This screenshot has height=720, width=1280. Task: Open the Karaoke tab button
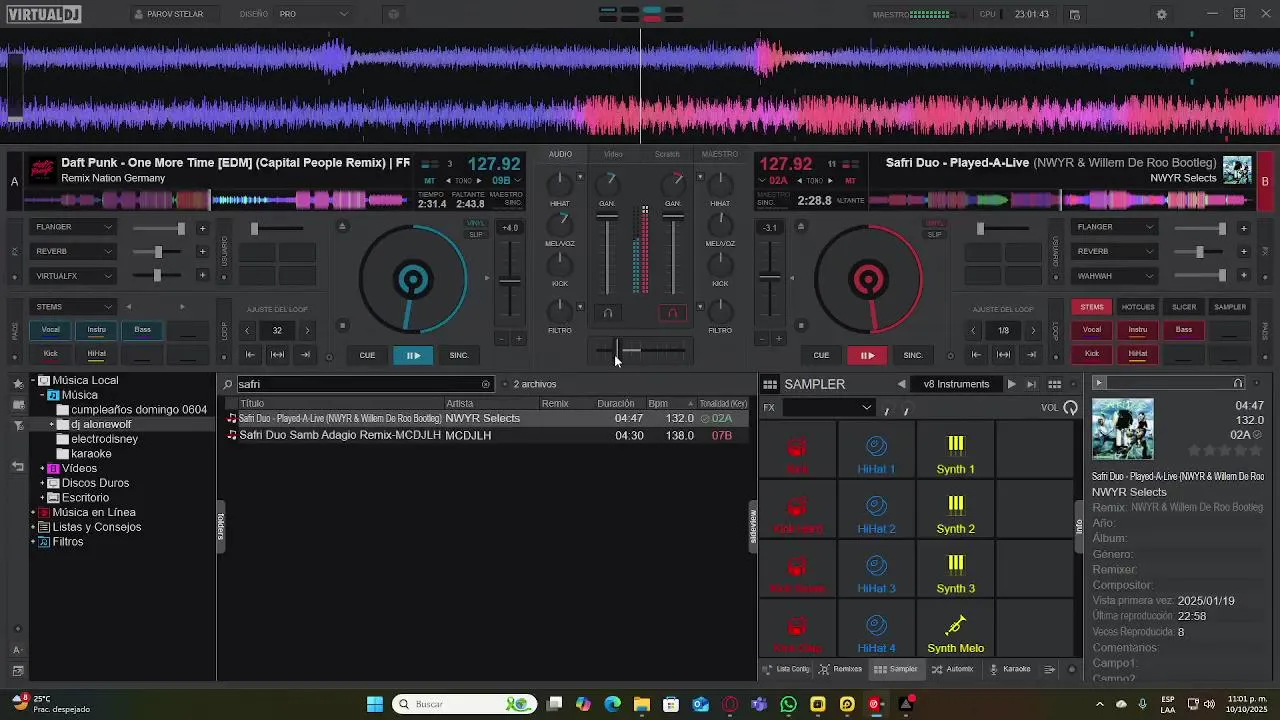1010,669
